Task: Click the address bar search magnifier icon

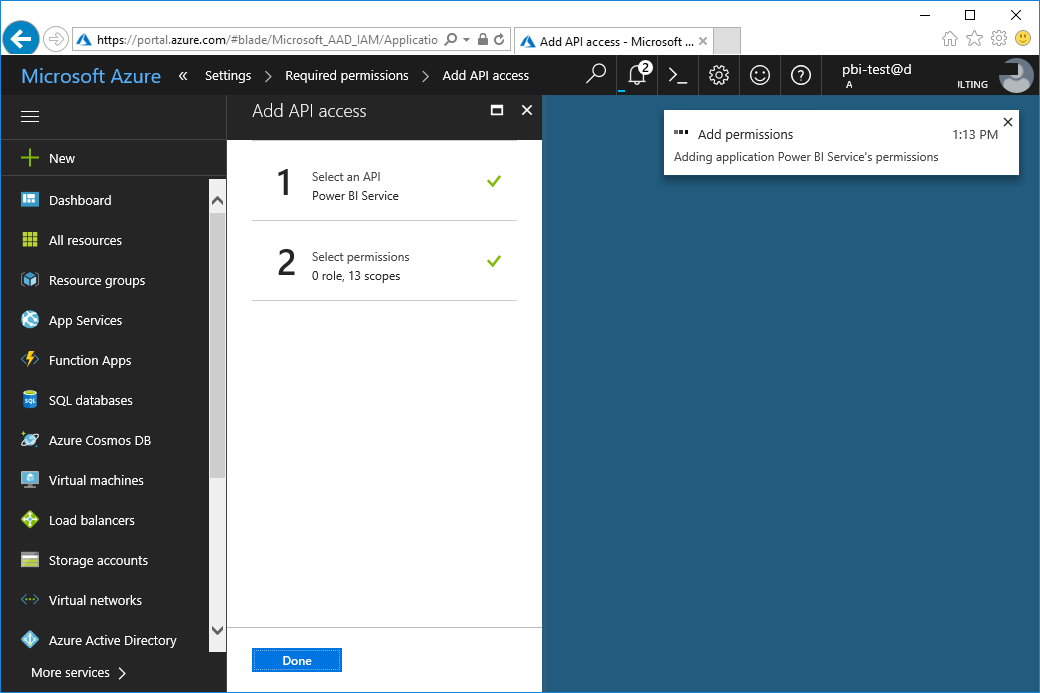Action: [x=450, y=40]
